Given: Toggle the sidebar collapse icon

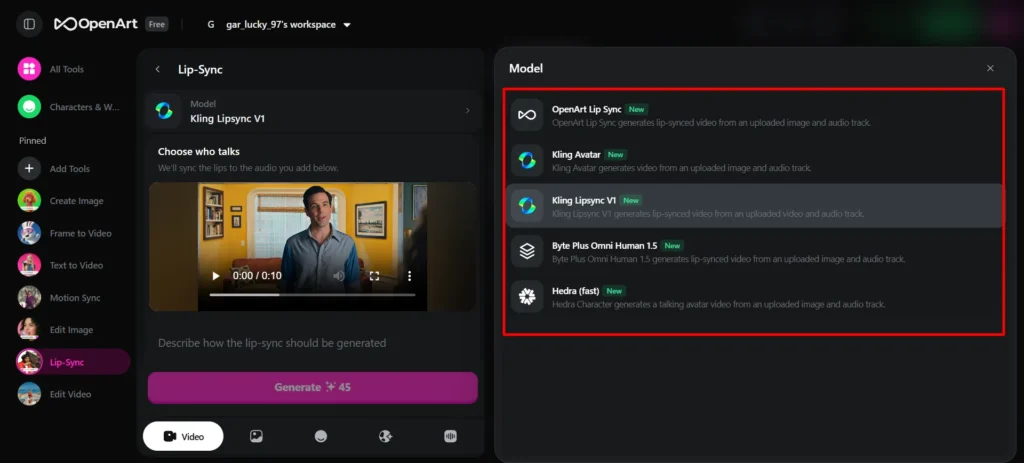Looking at the screenshot, I should click(29, 23).
